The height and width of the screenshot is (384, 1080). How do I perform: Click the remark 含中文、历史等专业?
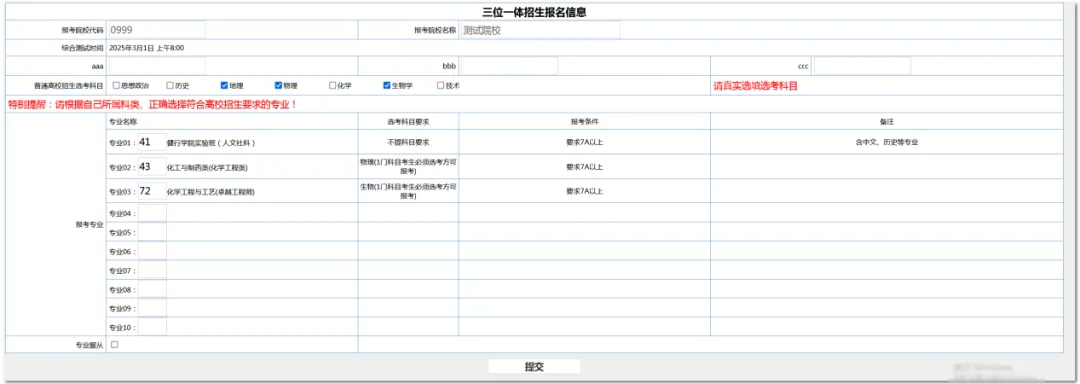point(886,142)
